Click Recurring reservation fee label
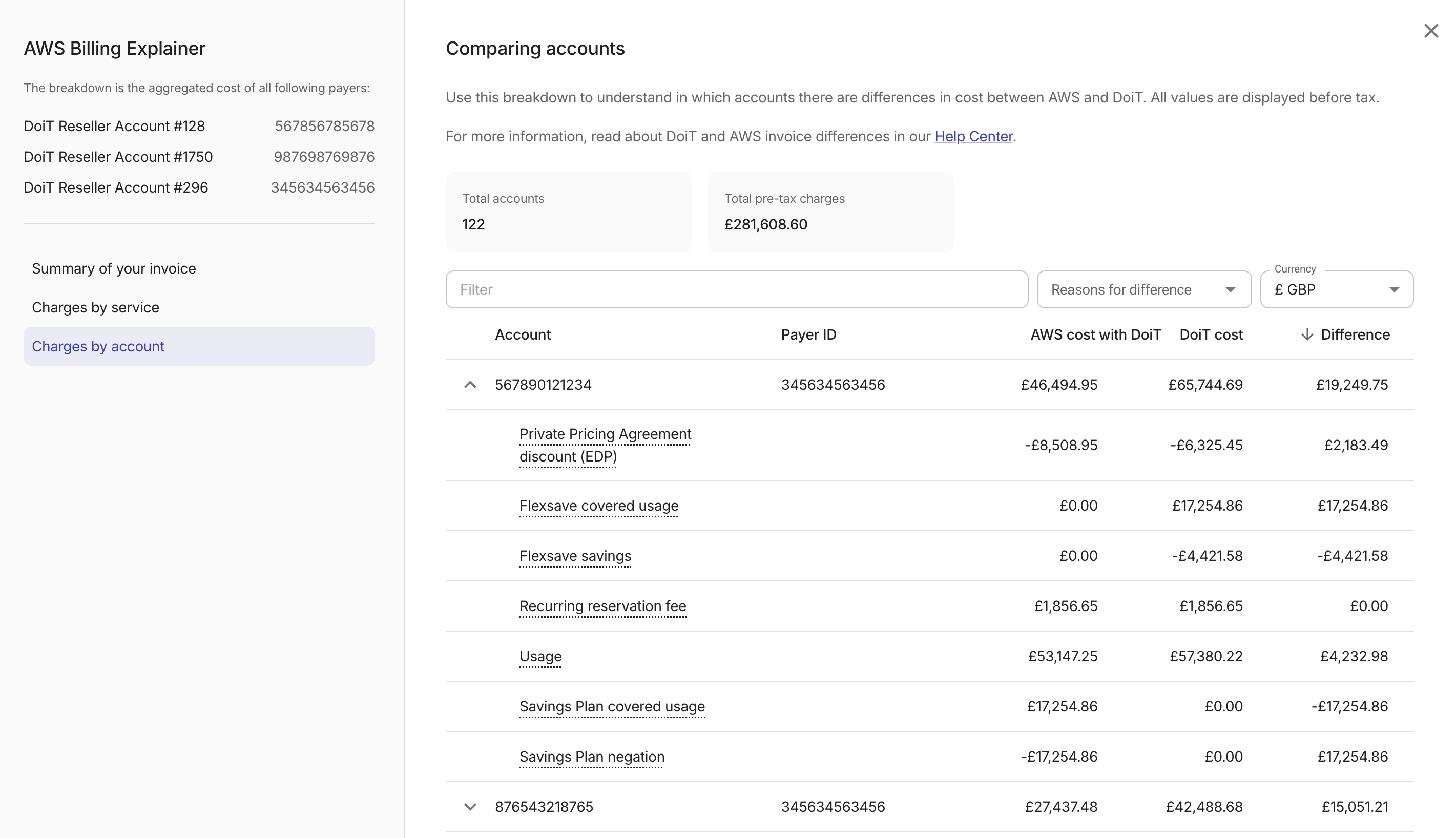1456x838 pixels. click(602, 606)
